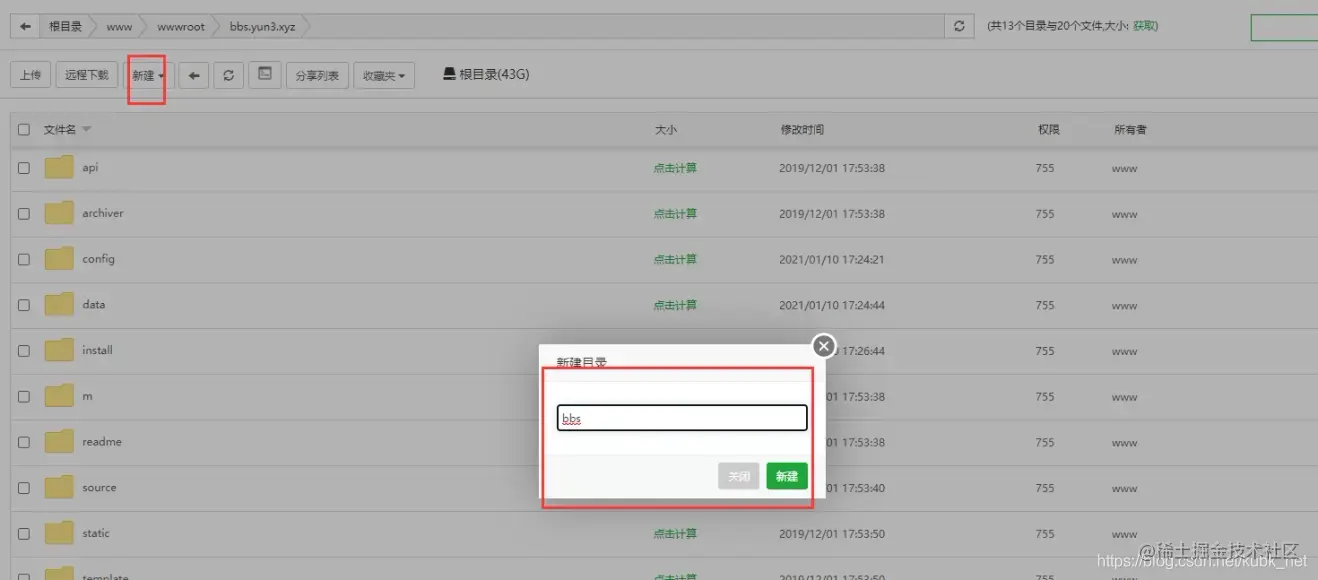Screen dimensions: 1318x580
Task: Click the 关闭 button in the dialog
Action: [x=739, y=476]
